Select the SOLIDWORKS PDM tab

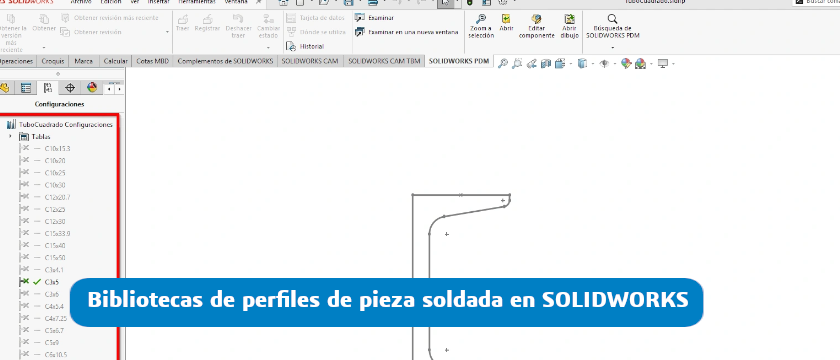click(459, 61)
